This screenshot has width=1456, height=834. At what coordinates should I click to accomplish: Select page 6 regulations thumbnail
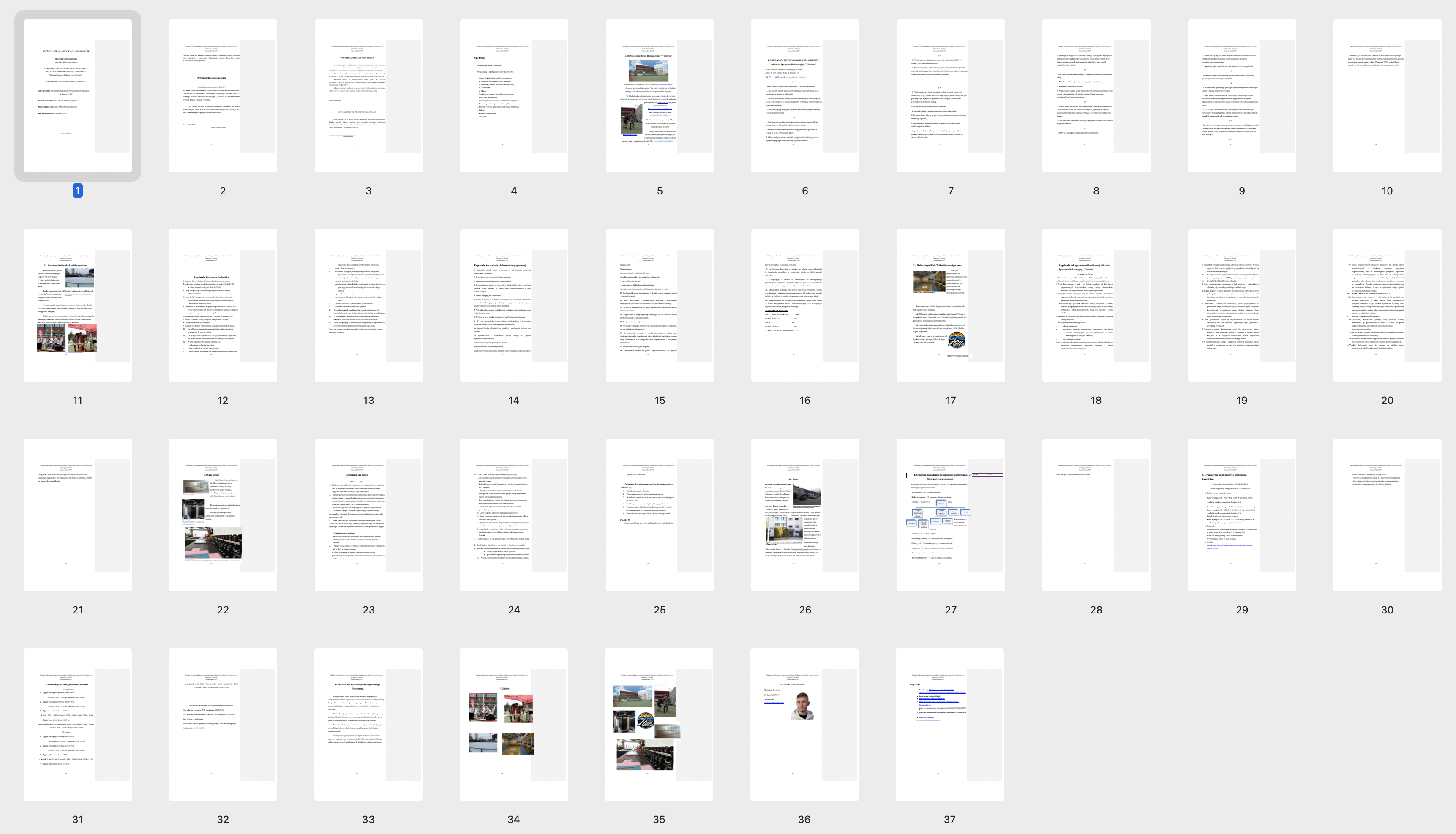coord(805,95)
